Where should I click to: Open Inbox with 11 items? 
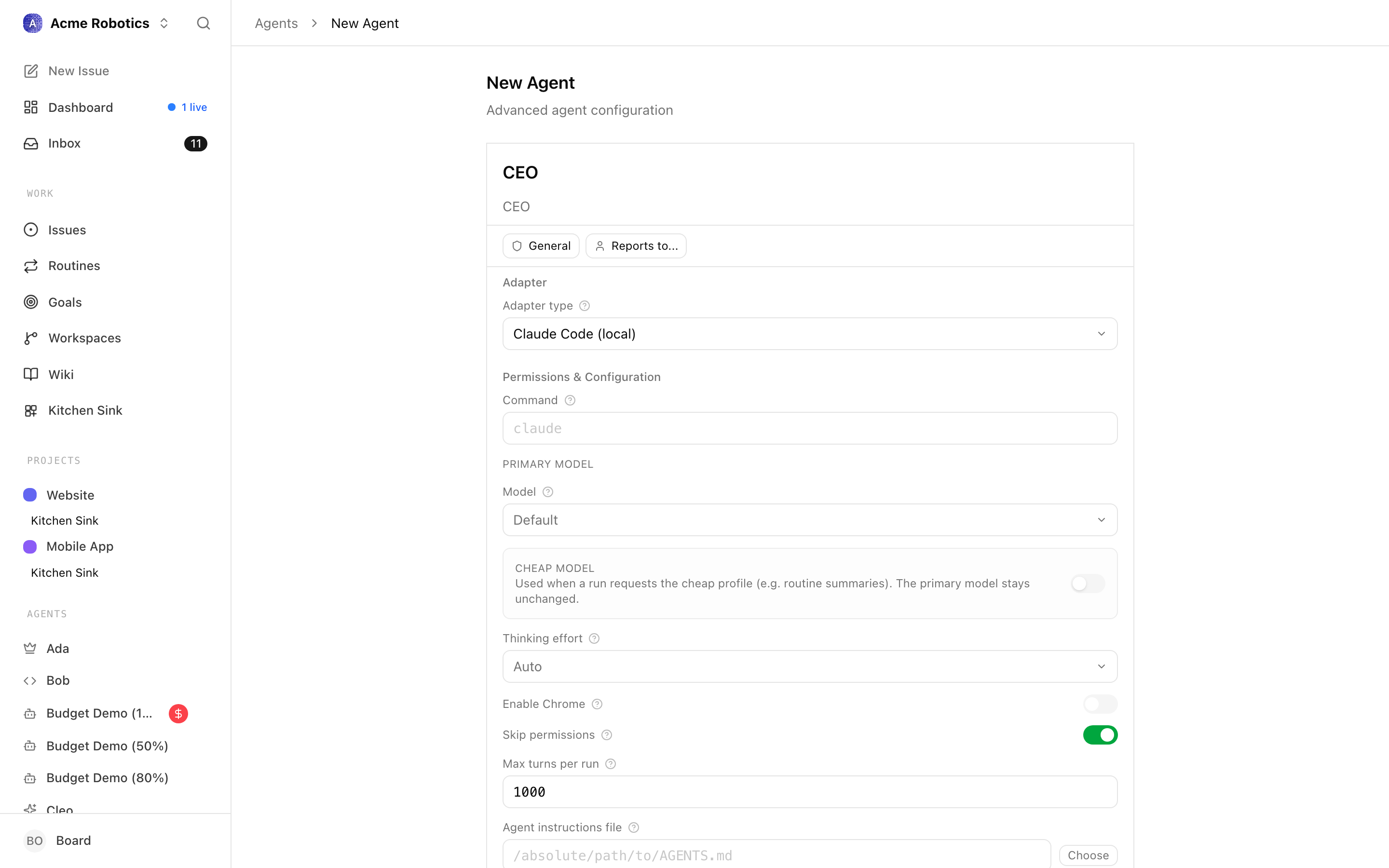coord(115,144)
